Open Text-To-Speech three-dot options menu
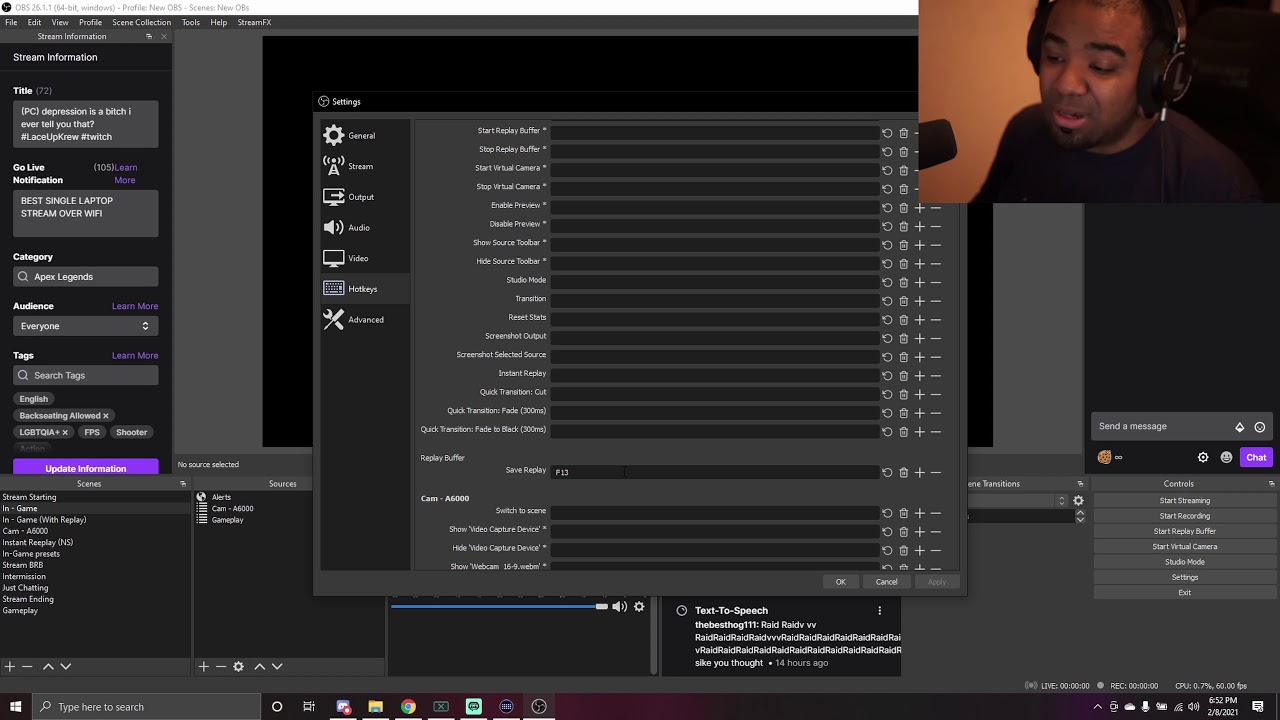Screen dimensions: 1280x720 (x=880, y=611)
